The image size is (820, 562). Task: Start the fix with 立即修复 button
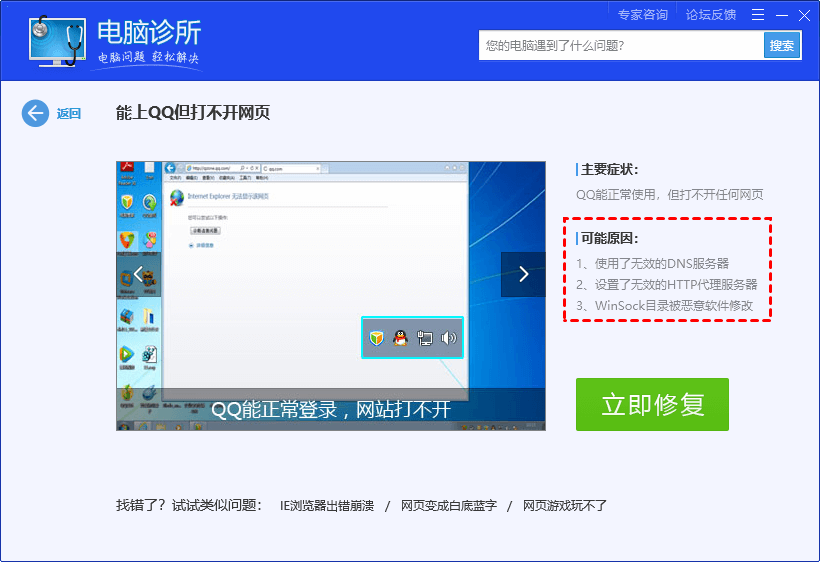tap(652, 404)
